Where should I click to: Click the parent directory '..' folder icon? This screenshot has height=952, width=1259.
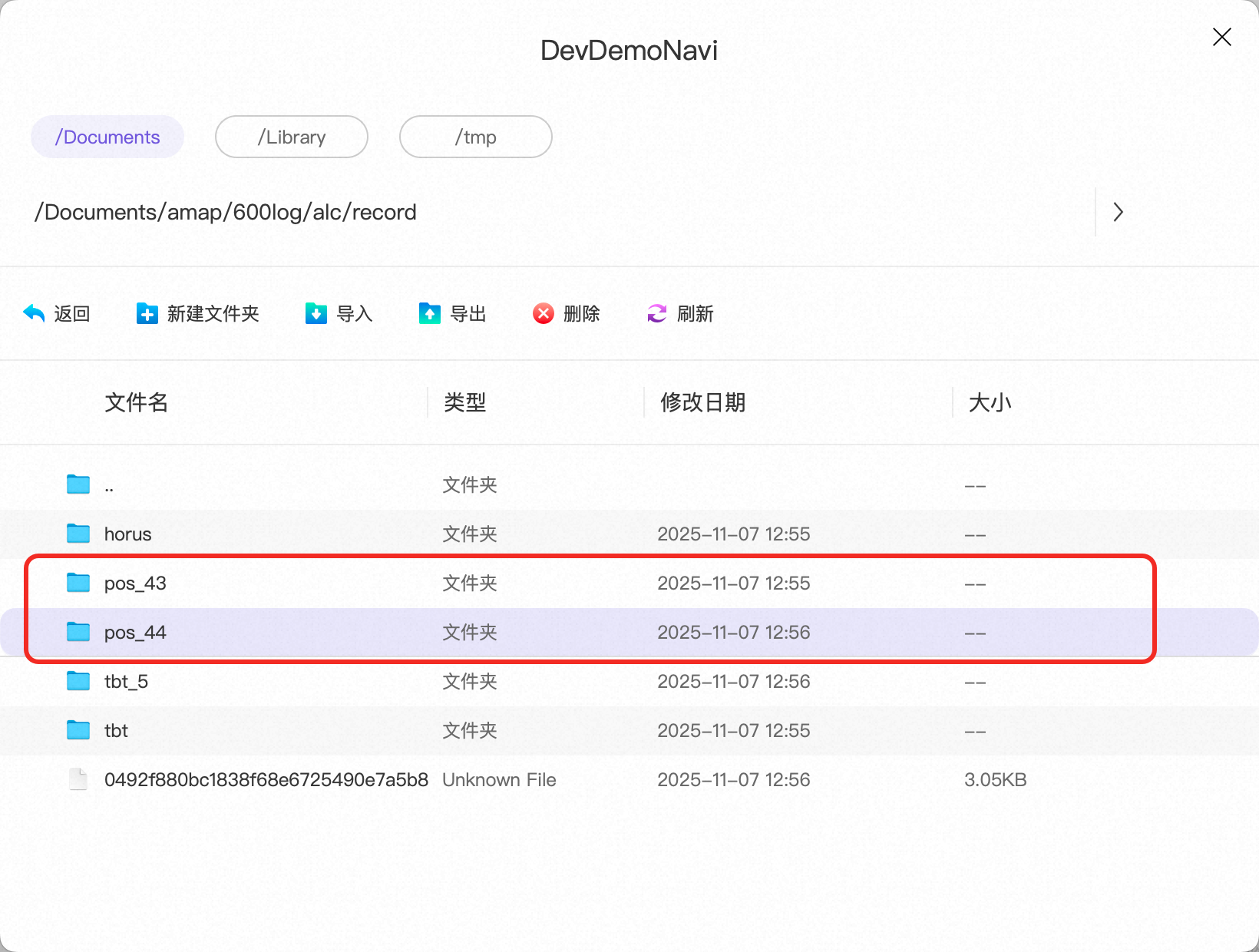pos(78,484)
